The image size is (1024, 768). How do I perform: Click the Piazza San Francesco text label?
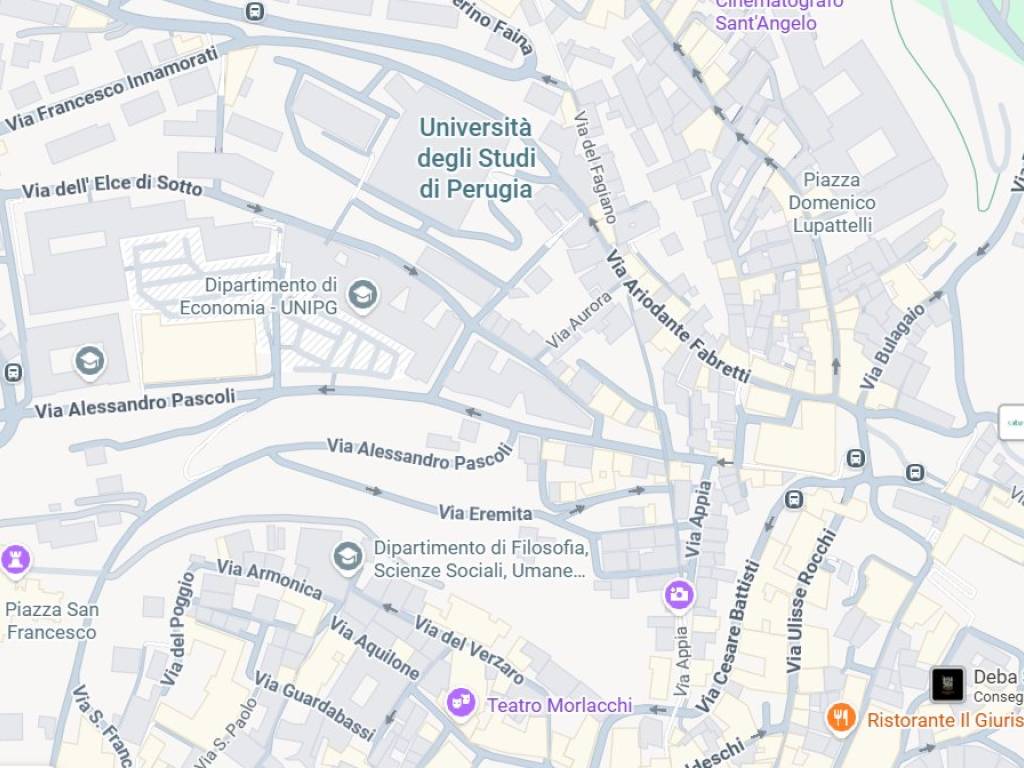point(52,620)
